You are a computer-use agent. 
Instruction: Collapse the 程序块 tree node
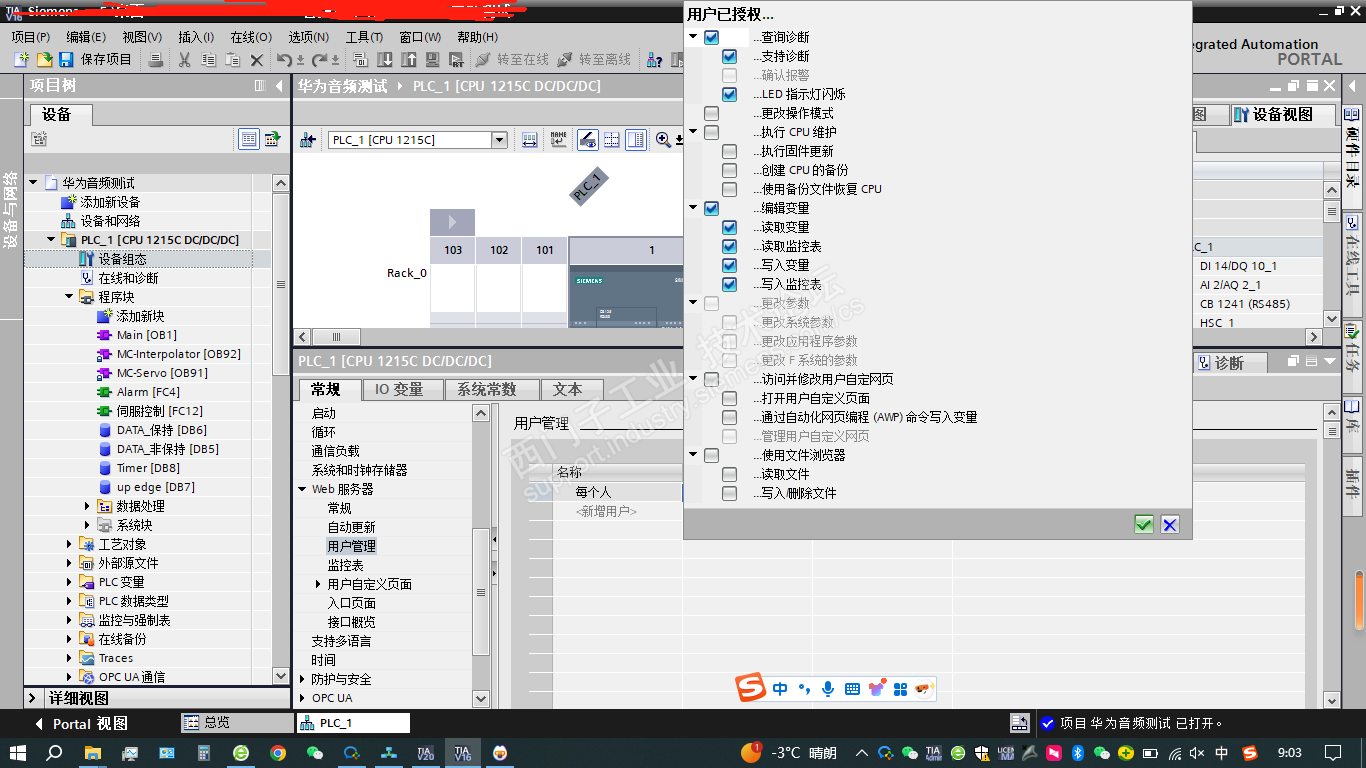pos(69,297)
